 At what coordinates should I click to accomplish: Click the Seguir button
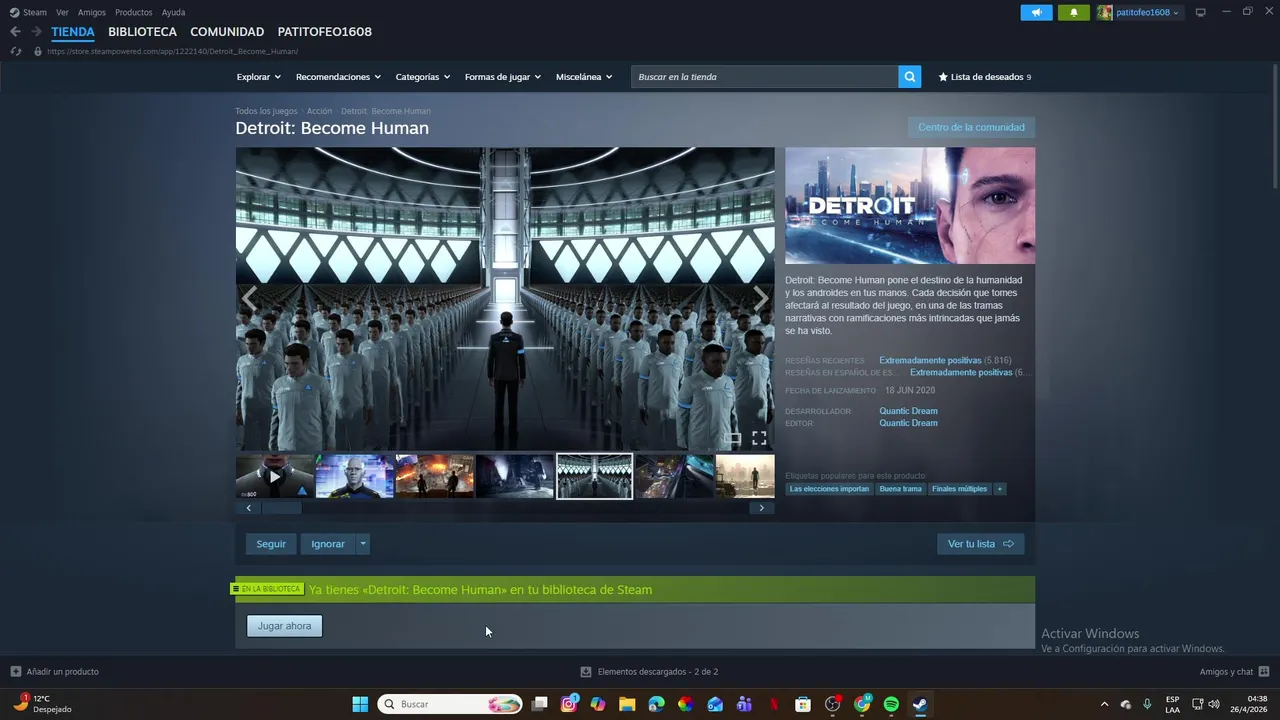[x=271, y=544]
